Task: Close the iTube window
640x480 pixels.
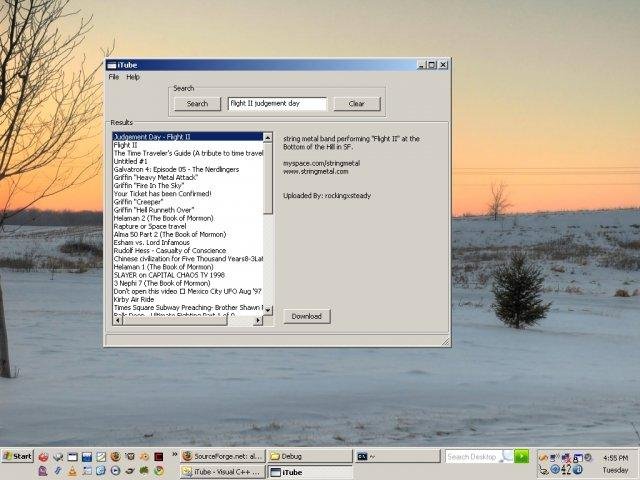Action: (x=443, y=65)
